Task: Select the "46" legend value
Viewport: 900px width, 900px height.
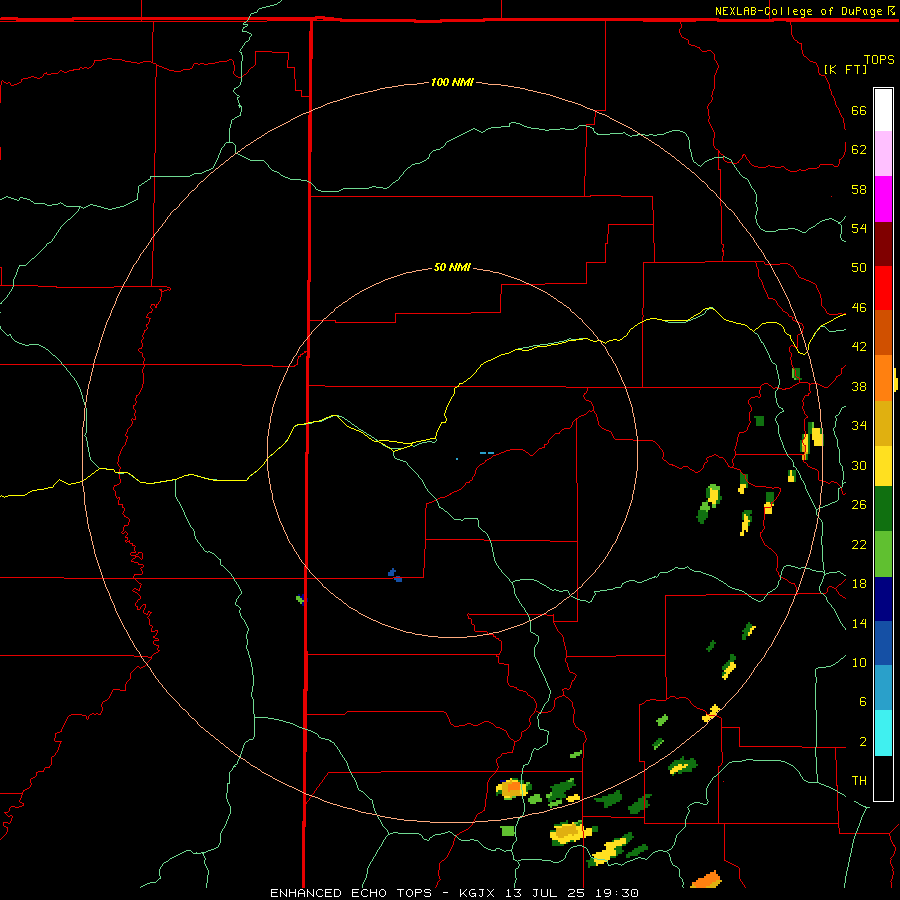Action: point(859,308)
